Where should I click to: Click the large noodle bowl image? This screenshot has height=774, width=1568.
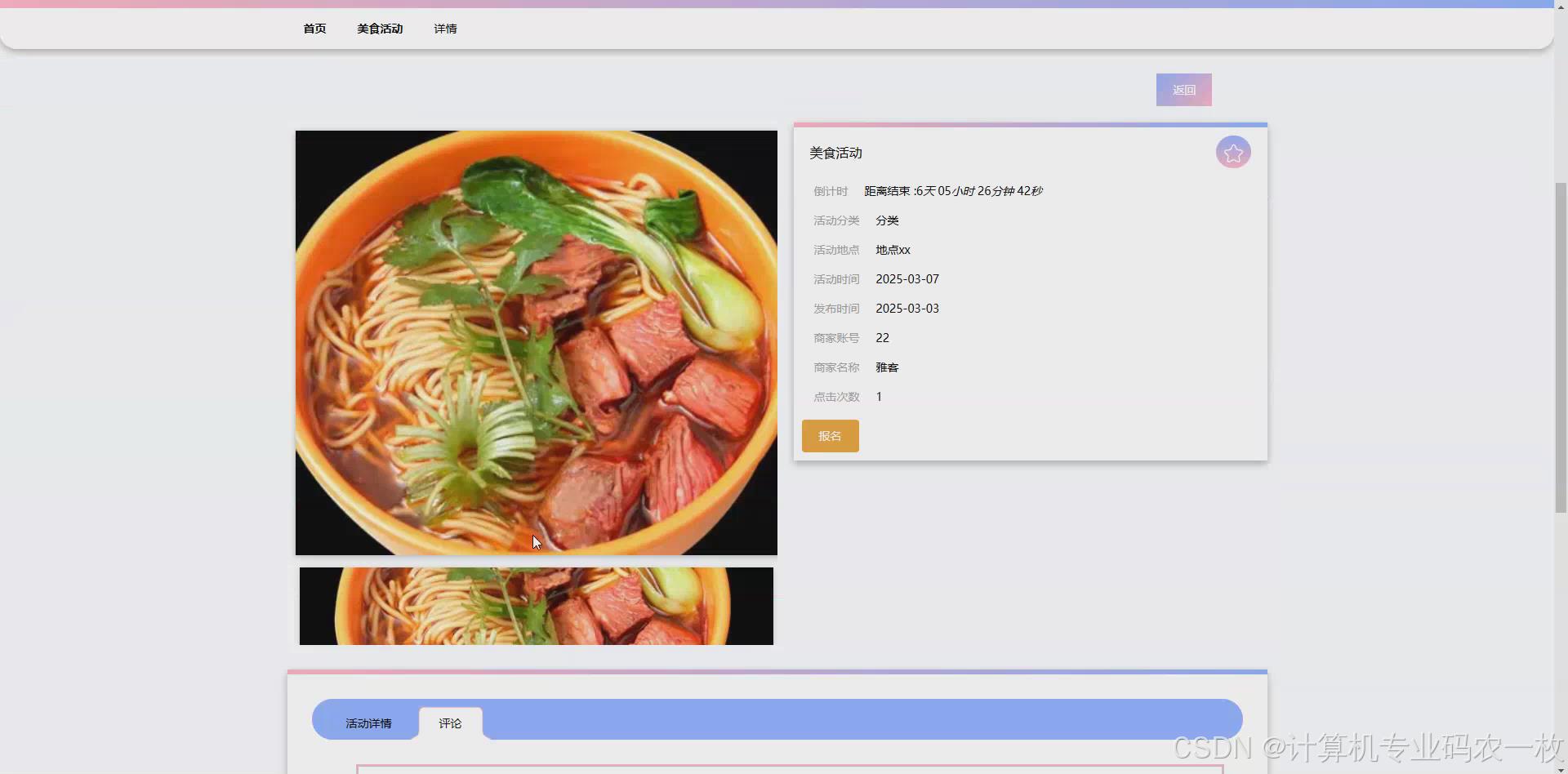[x=537, y=343]
